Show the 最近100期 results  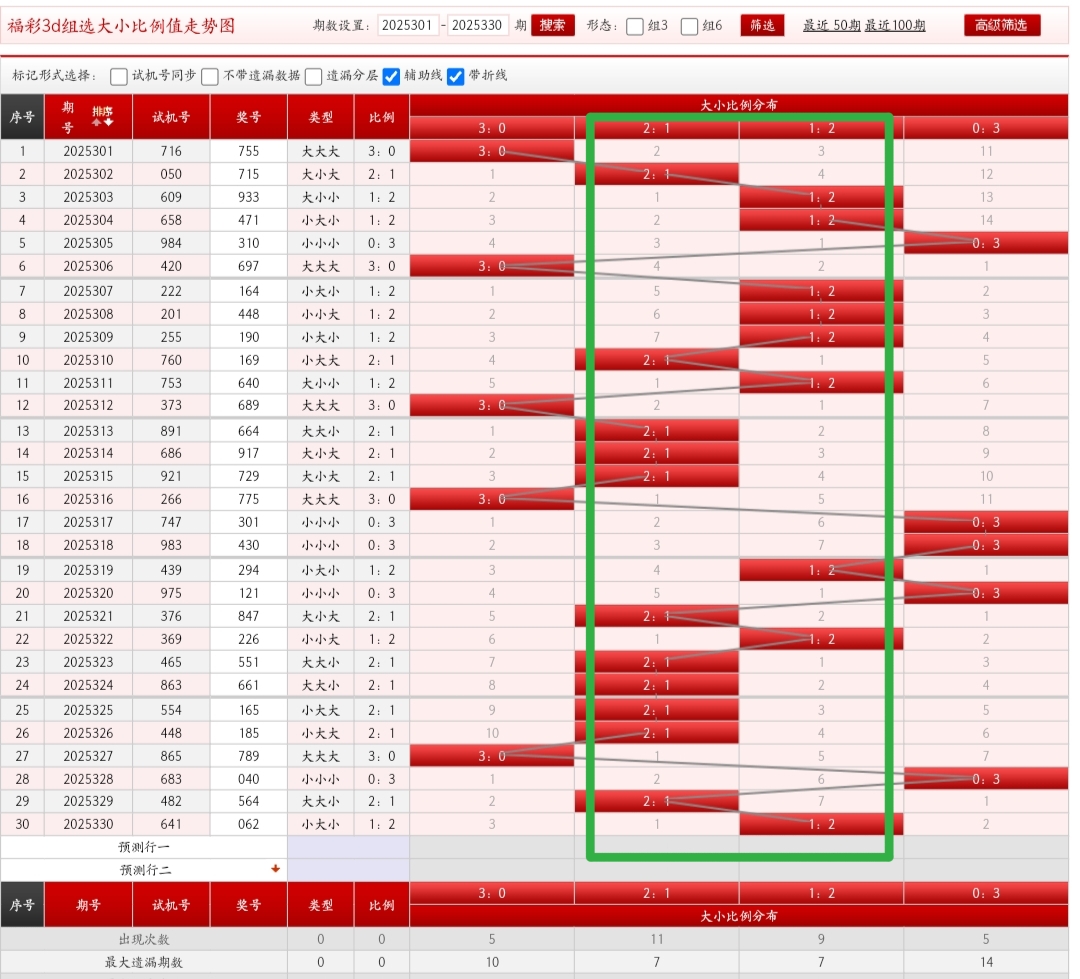point(895,26)
